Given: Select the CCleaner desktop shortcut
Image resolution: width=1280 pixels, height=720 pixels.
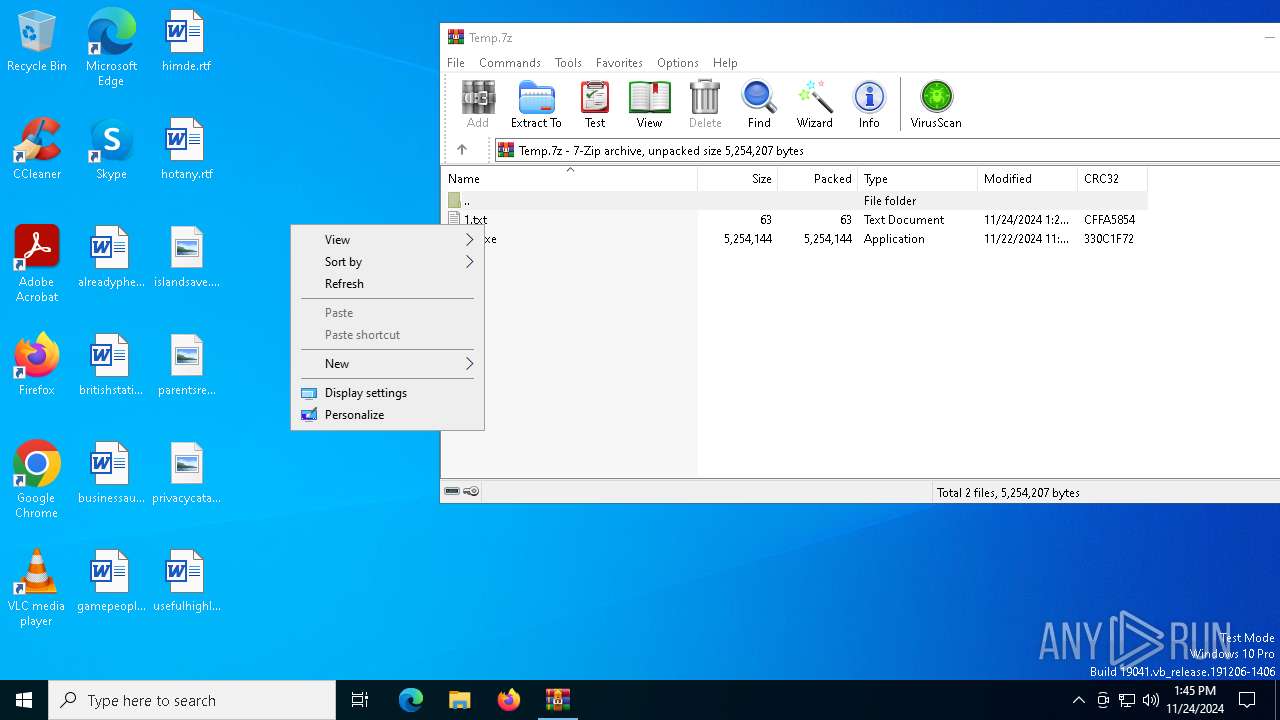Looking at the screenshot, I should click(37, 148).
